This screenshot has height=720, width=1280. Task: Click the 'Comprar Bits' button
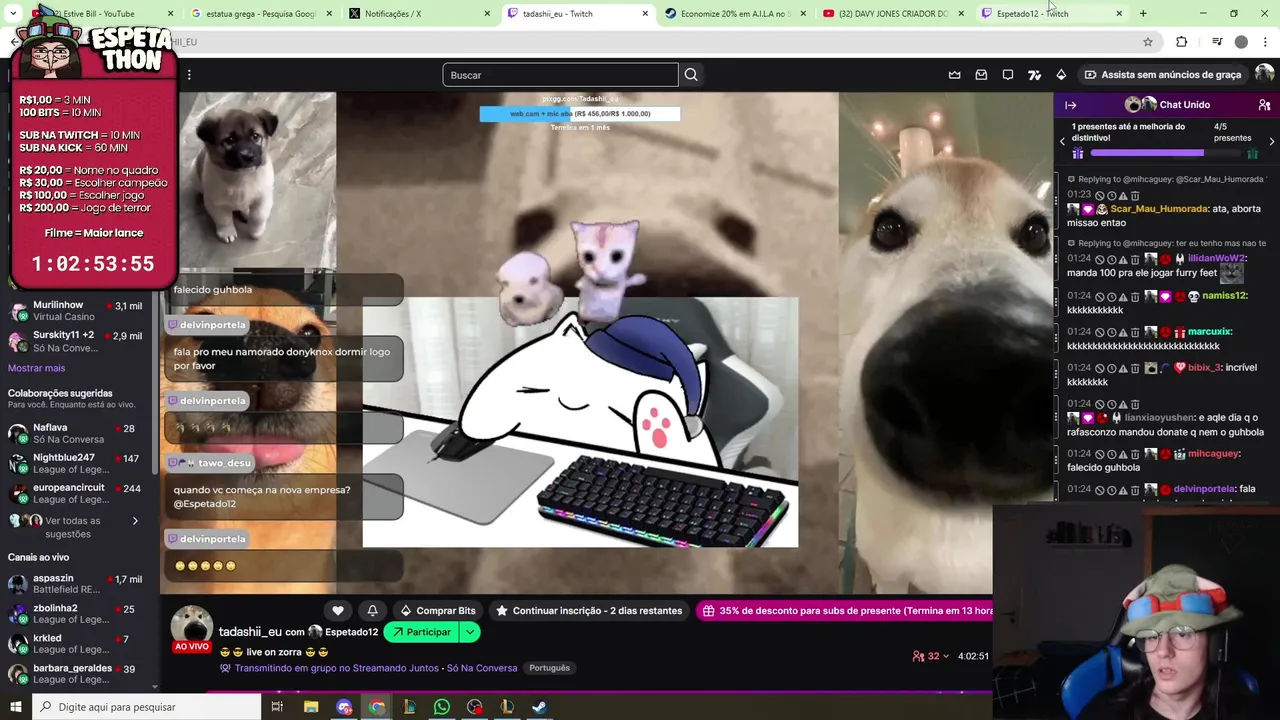click(437, 611)
